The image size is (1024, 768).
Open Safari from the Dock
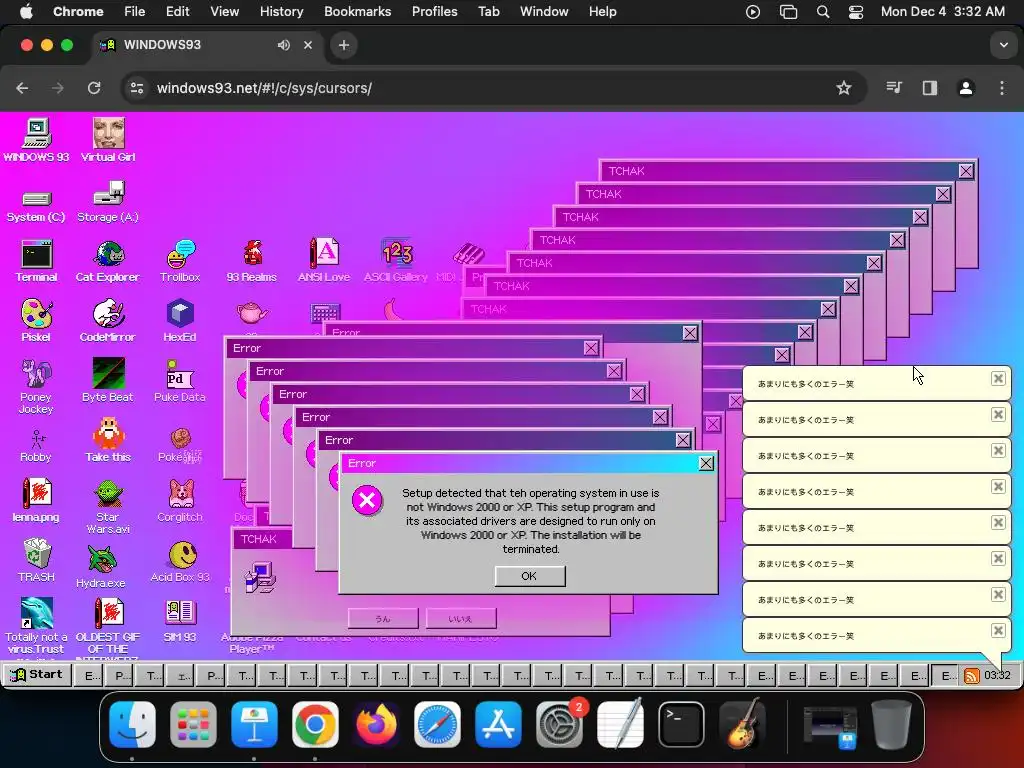[438, 725]
